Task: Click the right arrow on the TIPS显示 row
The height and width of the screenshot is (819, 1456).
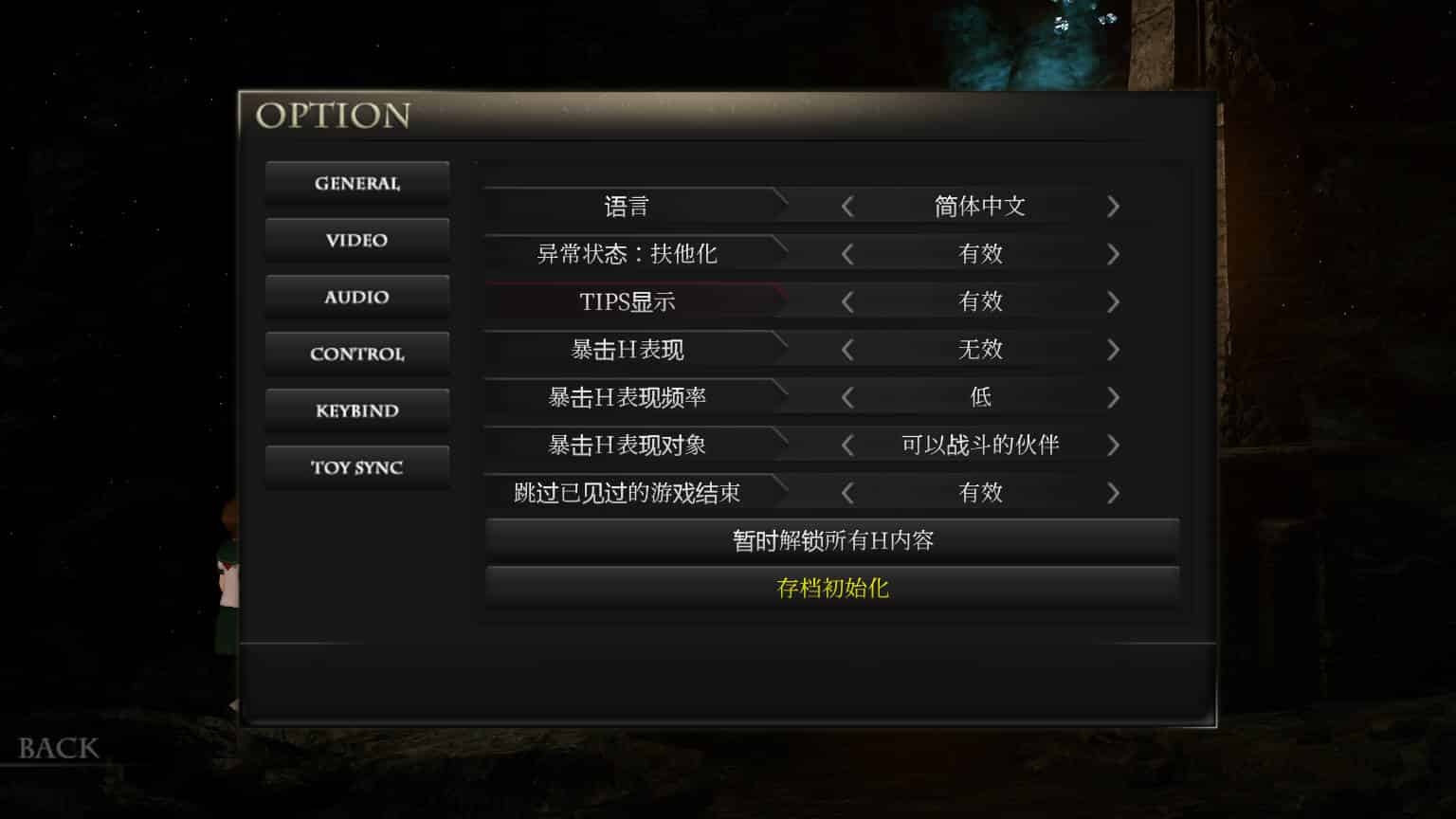Action: [1113, 301]
